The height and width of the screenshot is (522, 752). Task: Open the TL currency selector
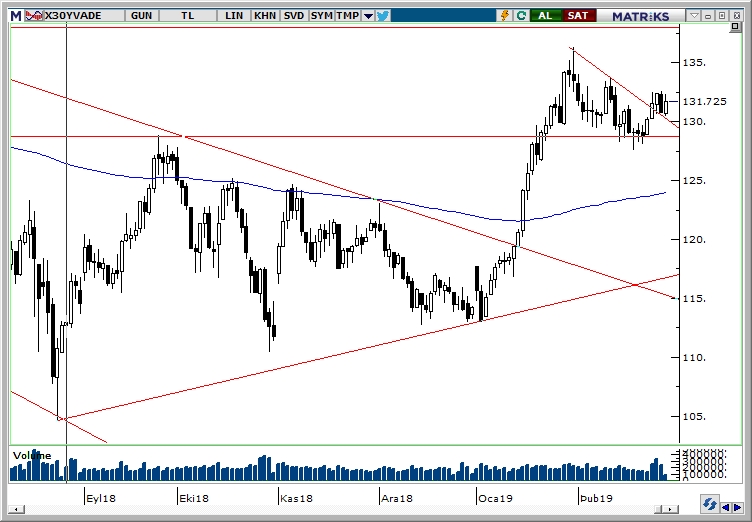[x=188, y=16]
